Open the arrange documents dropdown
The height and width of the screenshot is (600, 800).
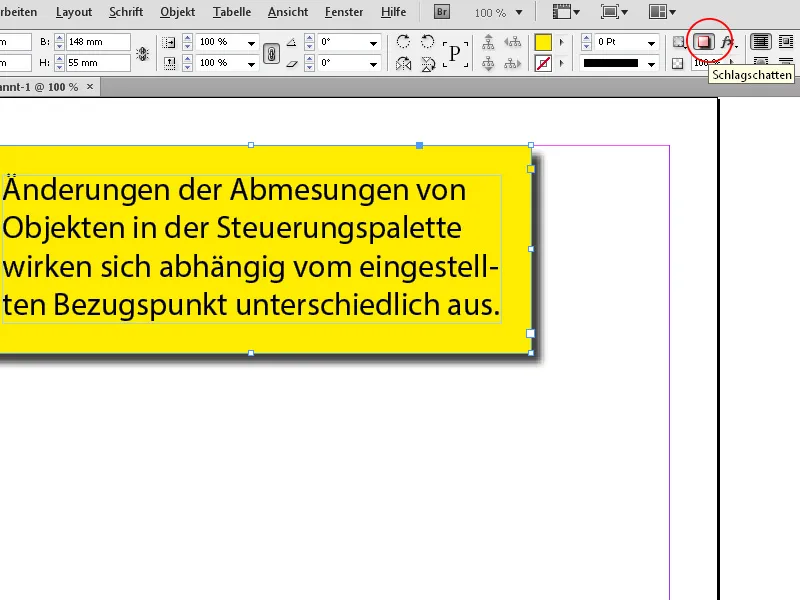pyautogui.click(x=662, y=12)
